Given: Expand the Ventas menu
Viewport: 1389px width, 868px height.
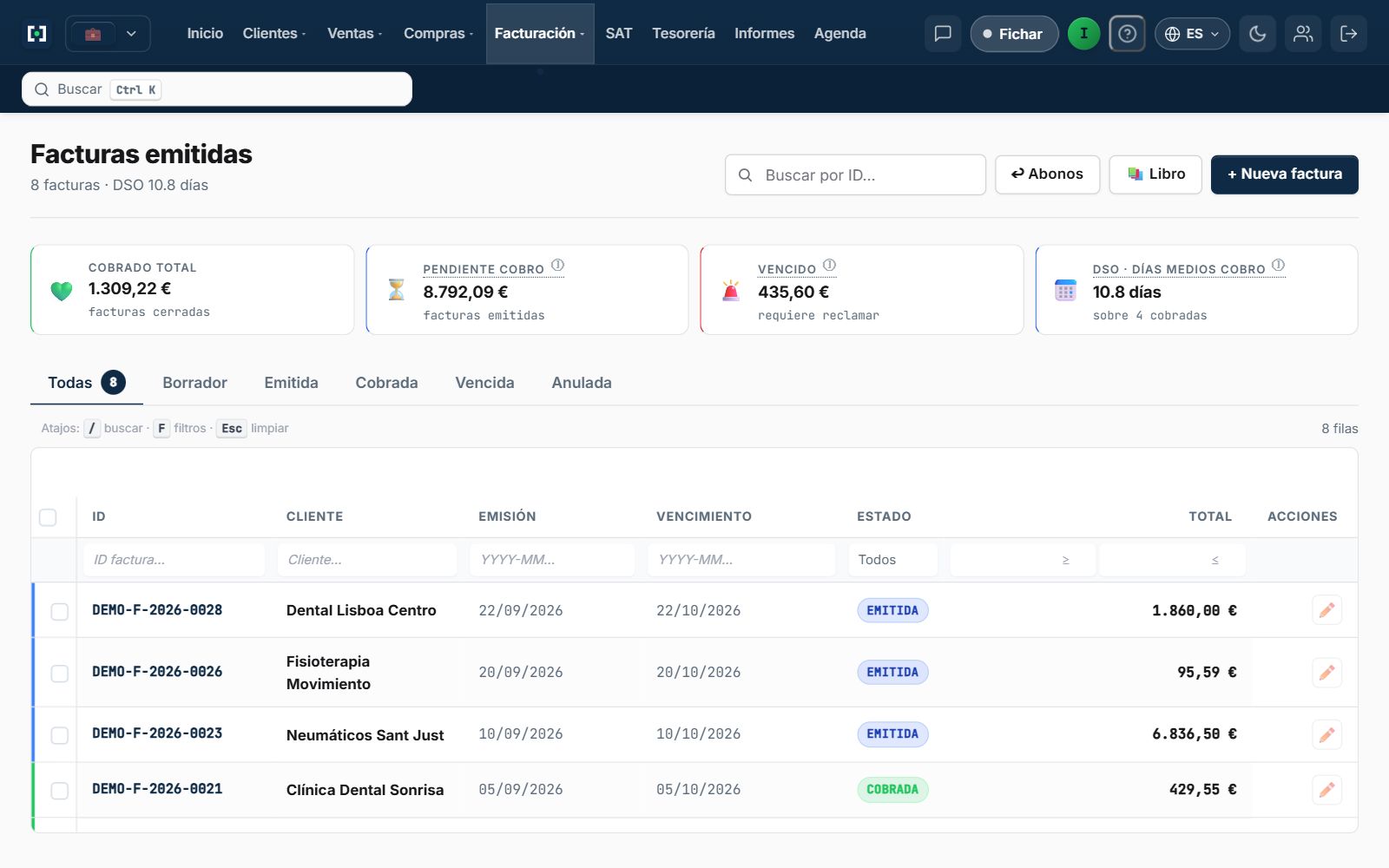Looking at the screenshot, I should click(x=354, y=34).
